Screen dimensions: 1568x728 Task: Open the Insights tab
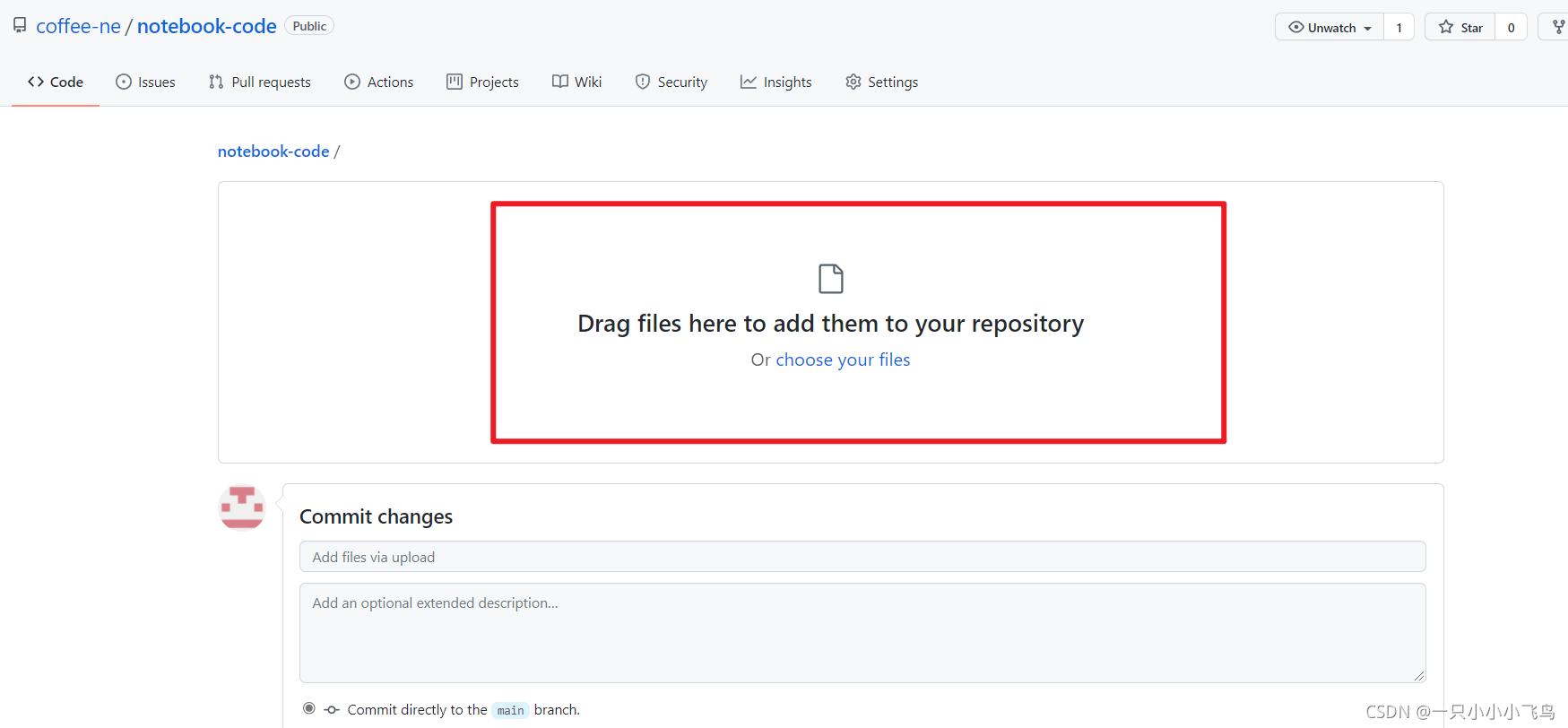(775, 82)
